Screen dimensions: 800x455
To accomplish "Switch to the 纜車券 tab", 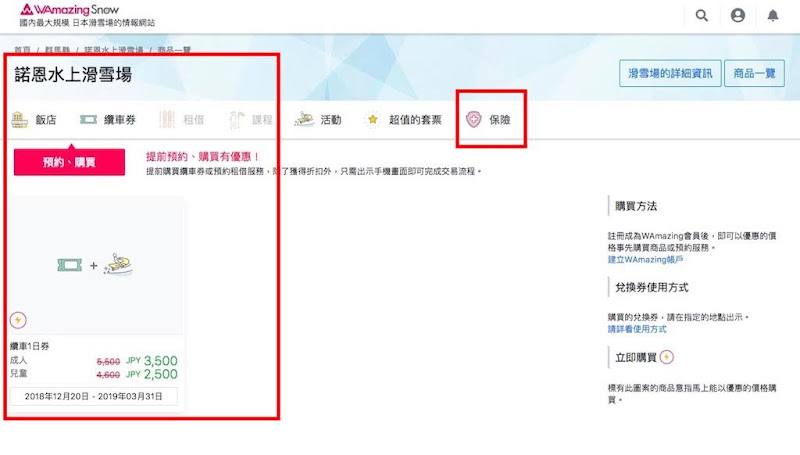I will pyautogui.click(x=108, y=120).
